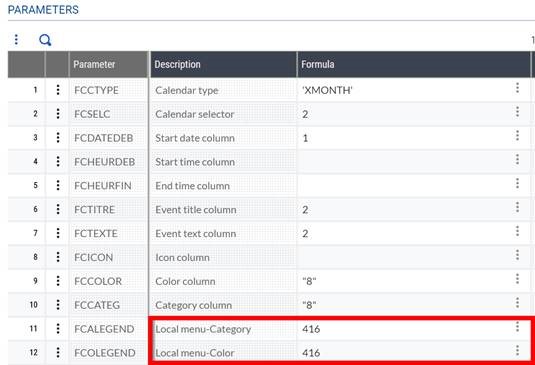The image size is (535, 365).
Task: Click the magnifier search icon above grid
Action: (x=45, y=40)
